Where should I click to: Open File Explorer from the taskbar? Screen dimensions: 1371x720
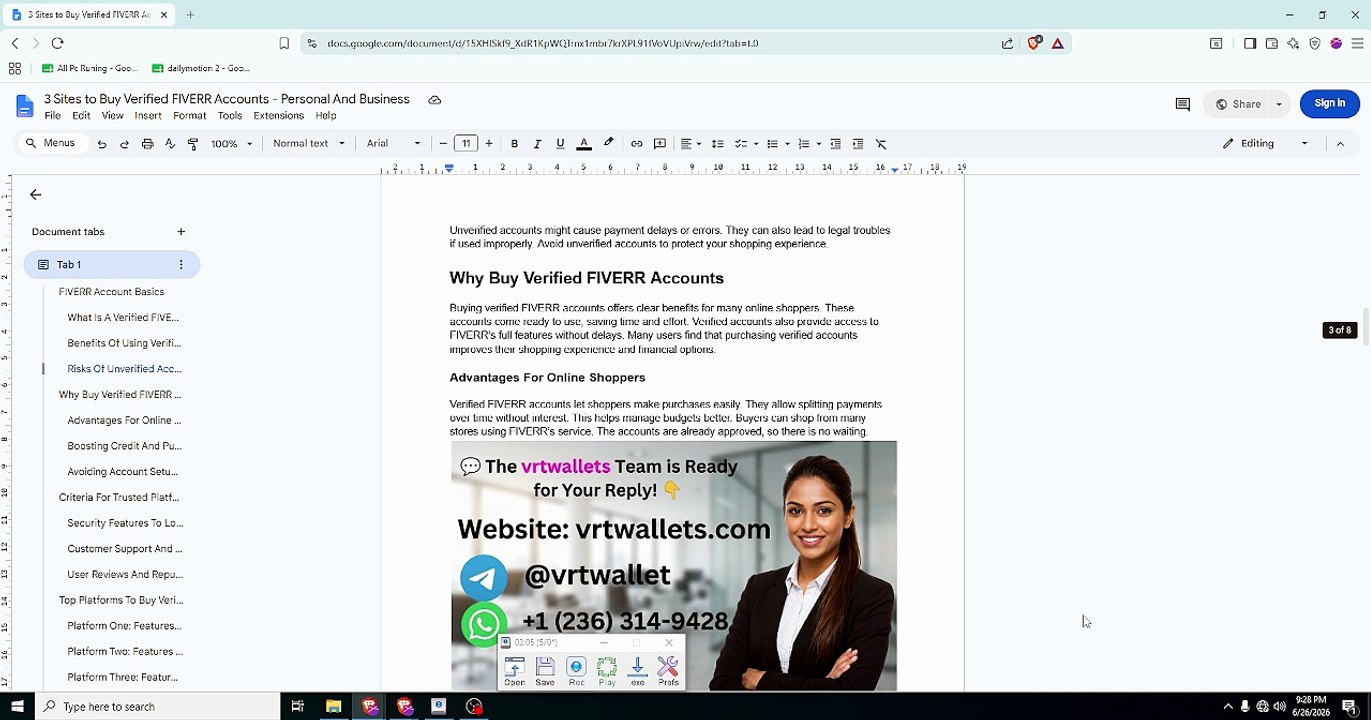coord(334,706)
